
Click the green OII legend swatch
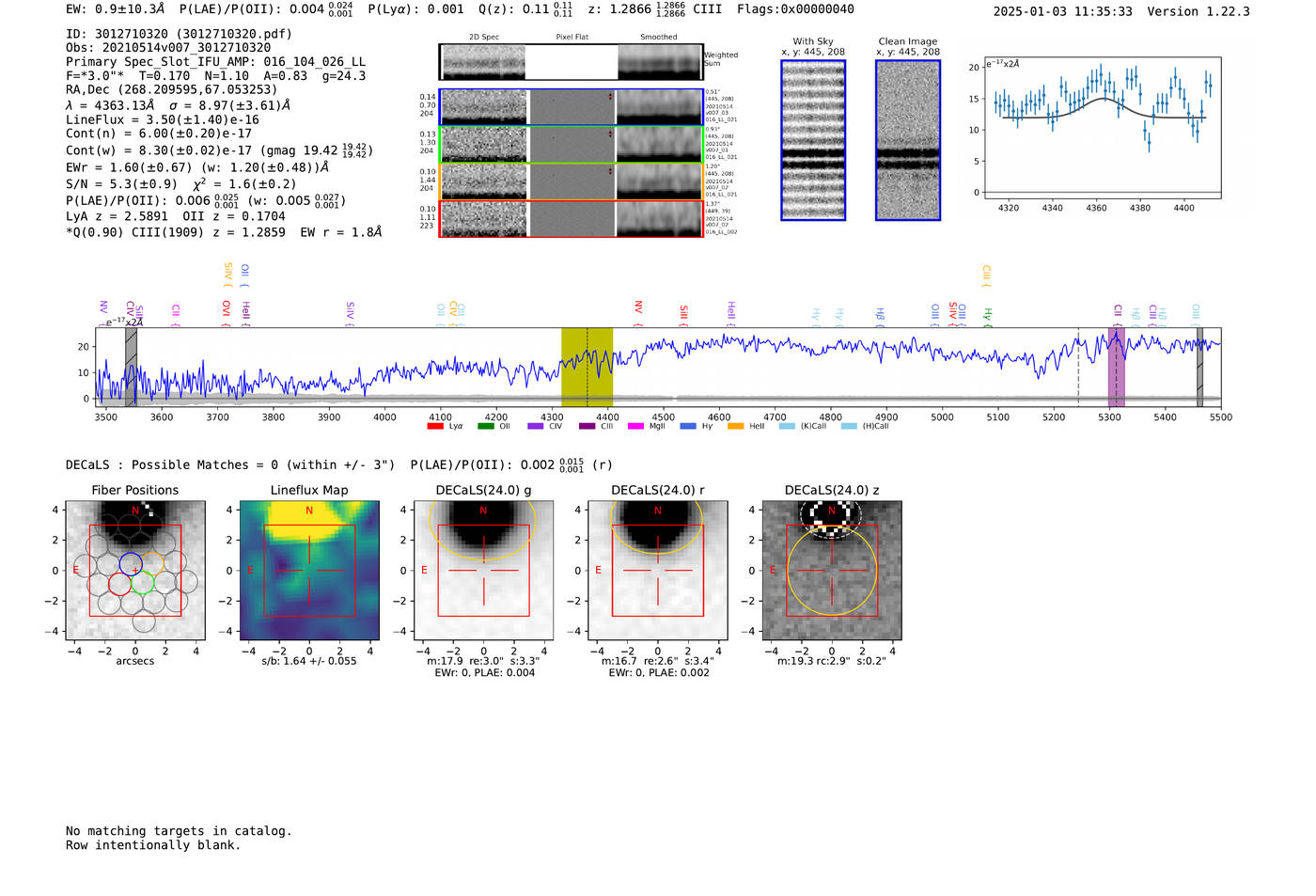click(x=485, y=427)
